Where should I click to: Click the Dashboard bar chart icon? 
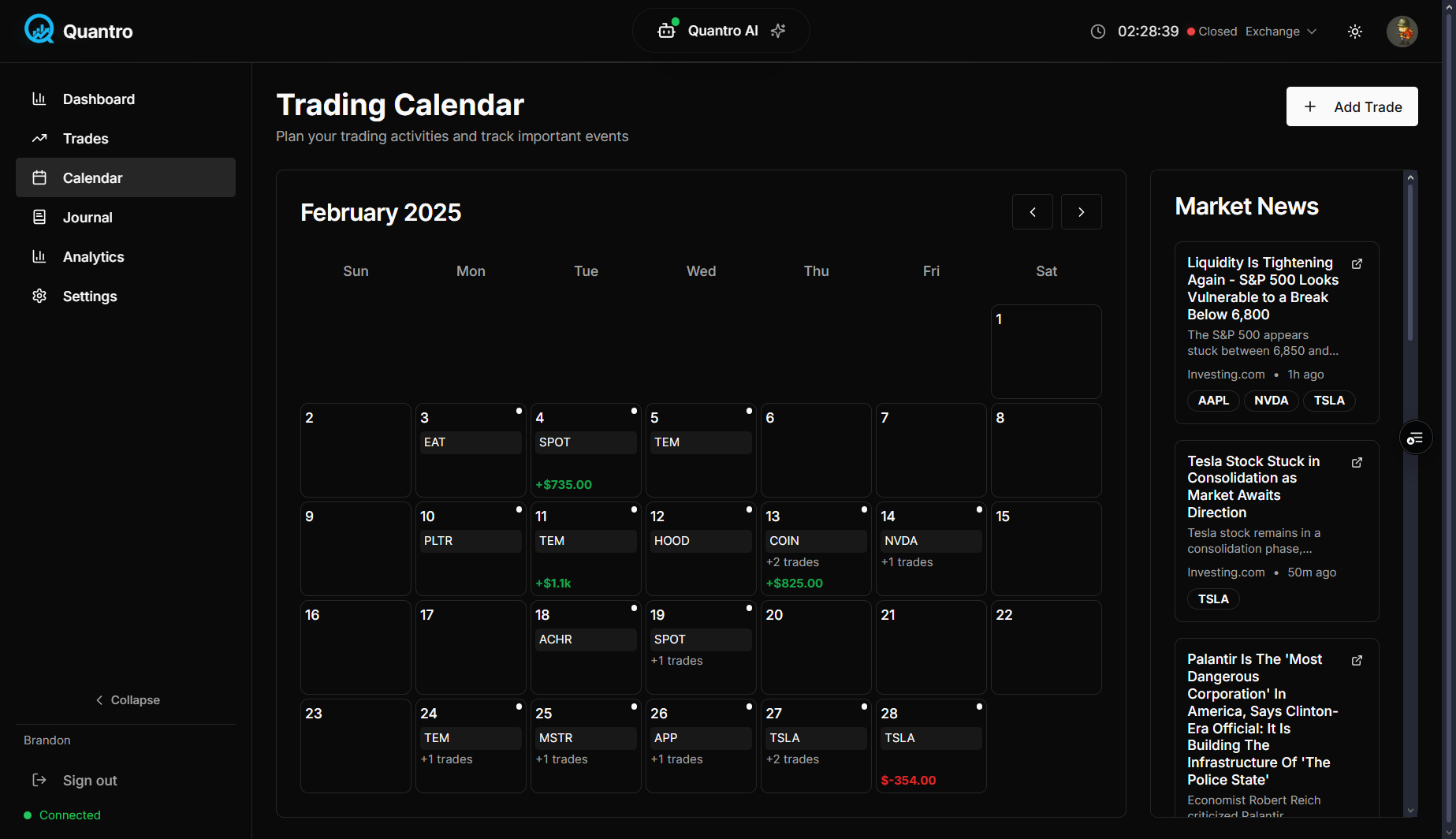click(39, 99)
